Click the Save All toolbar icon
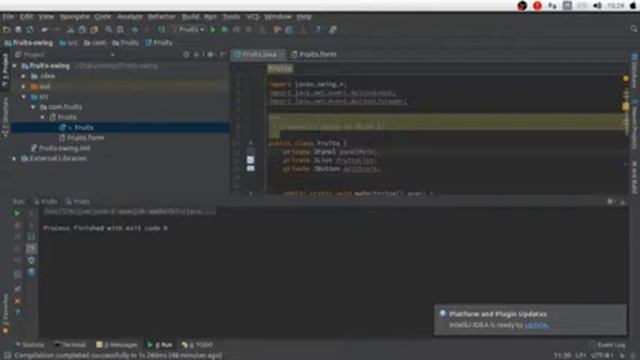The height and width of the screenshot is (360, 640). pyautogui.click(x=18, y=29)
